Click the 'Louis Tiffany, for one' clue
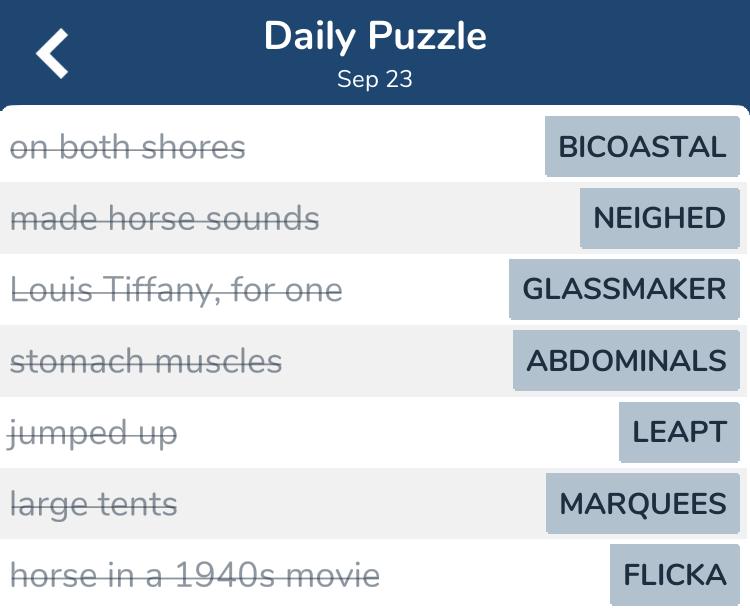Screen dimensions: 750x611 (176, 290)
